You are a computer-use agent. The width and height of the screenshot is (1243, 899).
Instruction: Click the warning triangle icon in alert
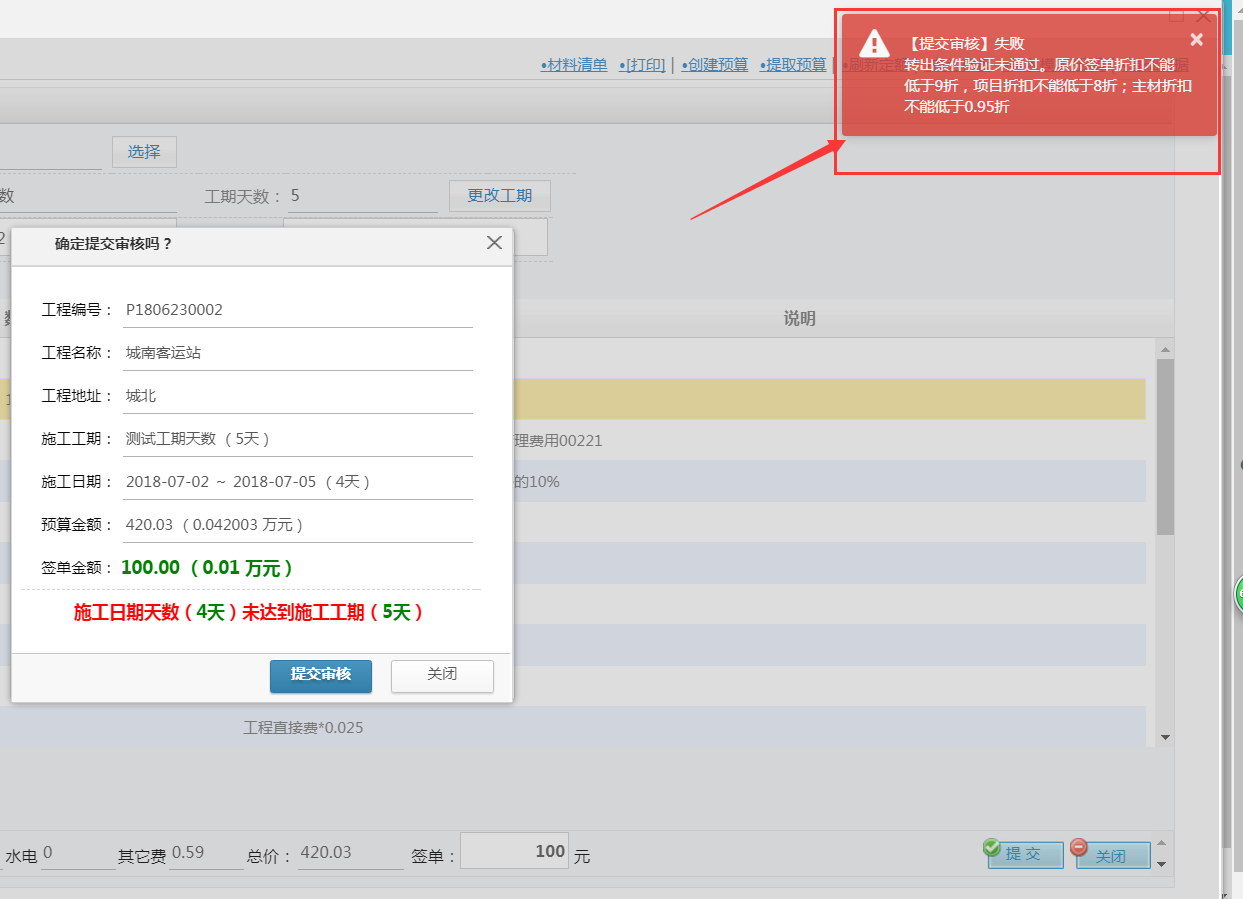(874, 43)
